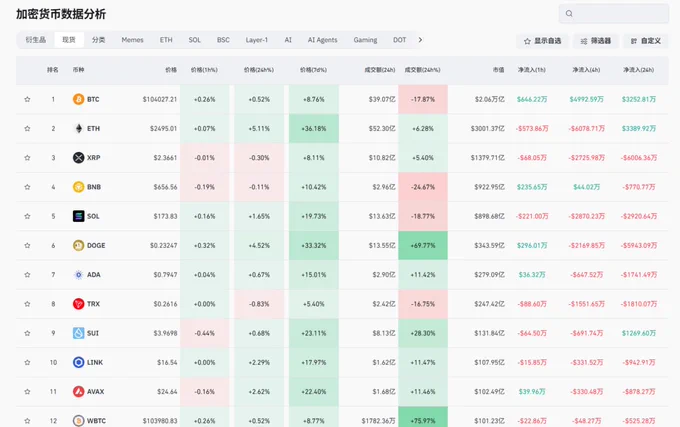680x427 pixels.
Task: Click the LINK coin icon
Action: point(78,362)
